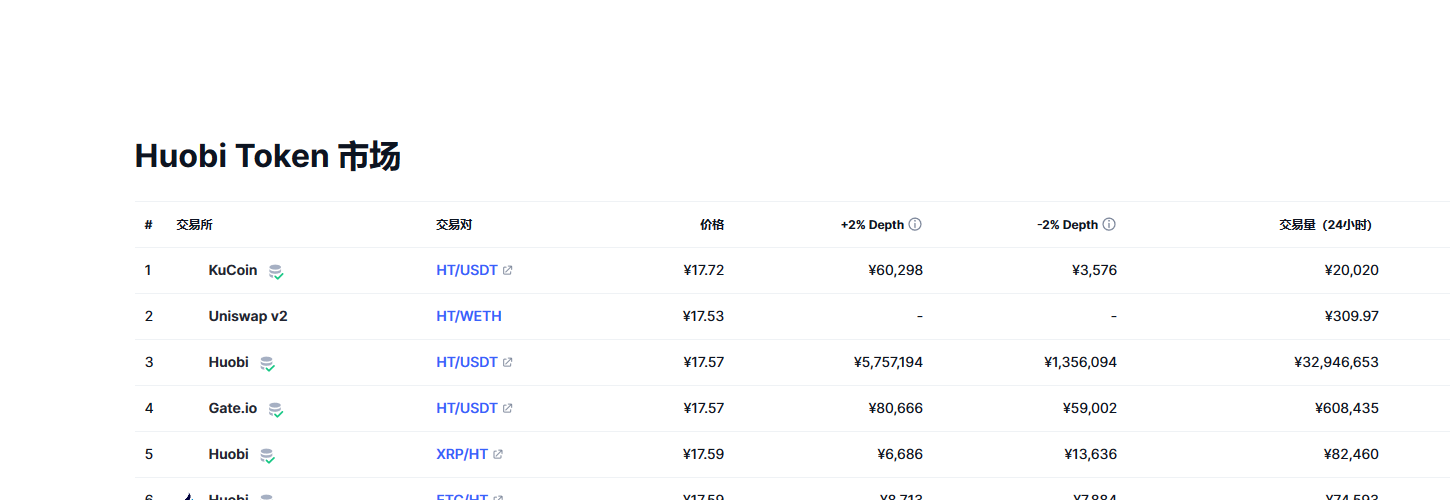Click the -2% depth value ¥1,356,094
This screenshot has width=1450, height=500.
pos(1081,362)
